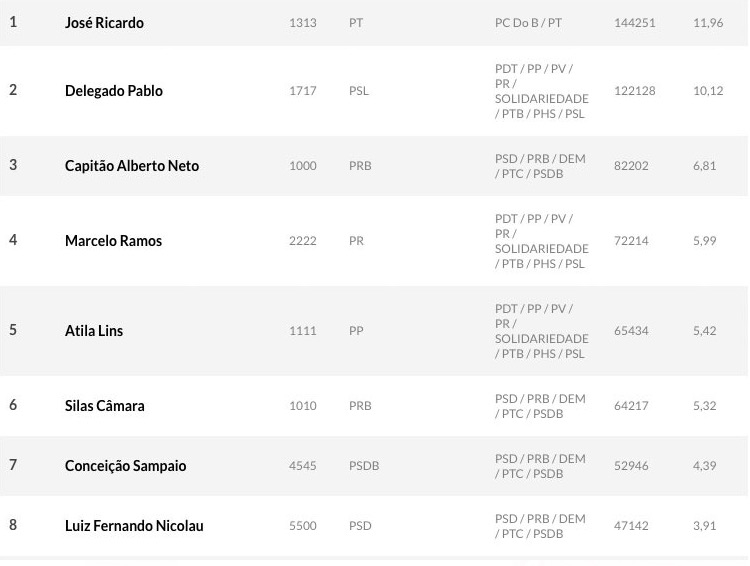This screenshot has width=750, height=566.
Task: Select Delegado Pablo candidate name
Action: (x=113, y=91)
